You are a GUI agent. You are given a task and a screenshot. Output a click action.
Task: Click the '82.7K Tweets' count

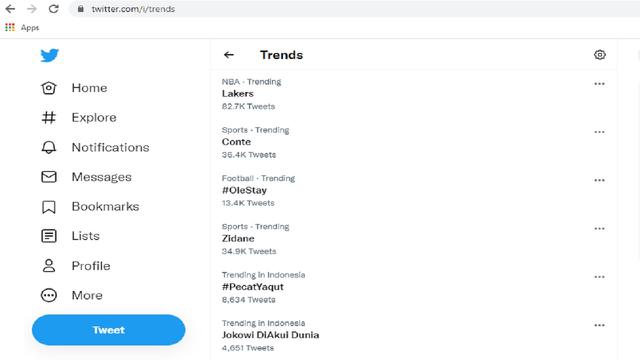pos(248,106)
